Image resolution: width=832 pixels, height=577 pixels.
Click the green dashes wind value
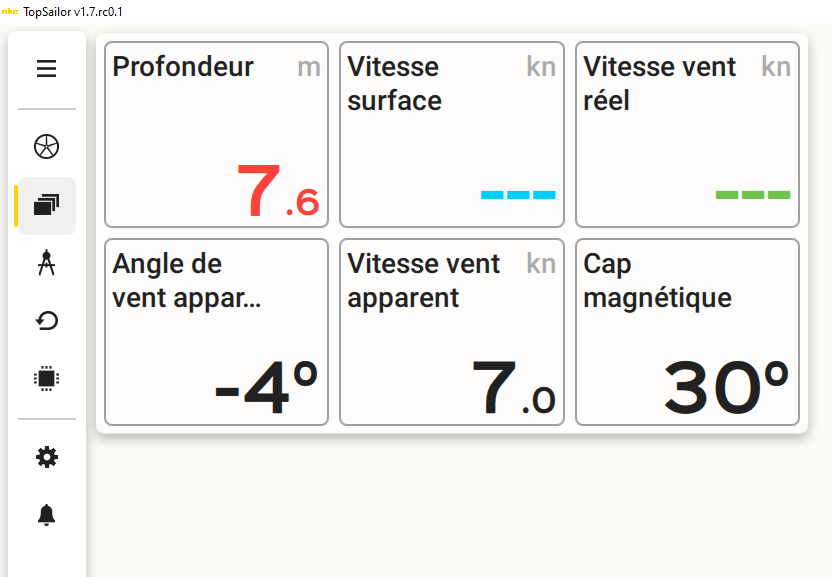753,195
